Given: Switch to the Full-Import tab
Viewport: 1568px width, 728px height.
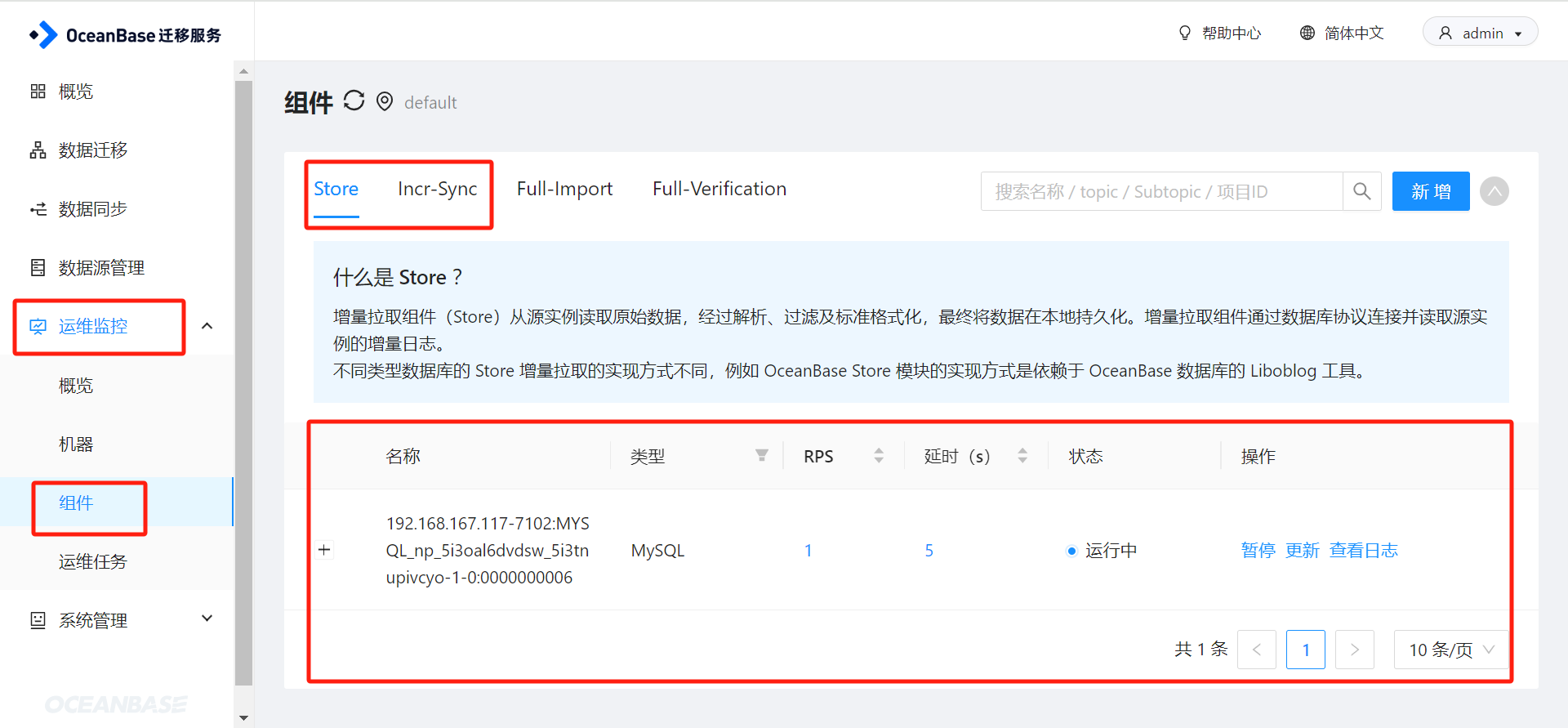Looking at the screenshot, I should pos(564,189).
